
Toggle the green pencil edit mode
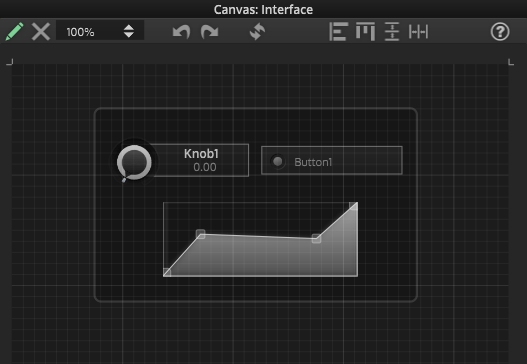pyautogui.click(x=14, y=32)
